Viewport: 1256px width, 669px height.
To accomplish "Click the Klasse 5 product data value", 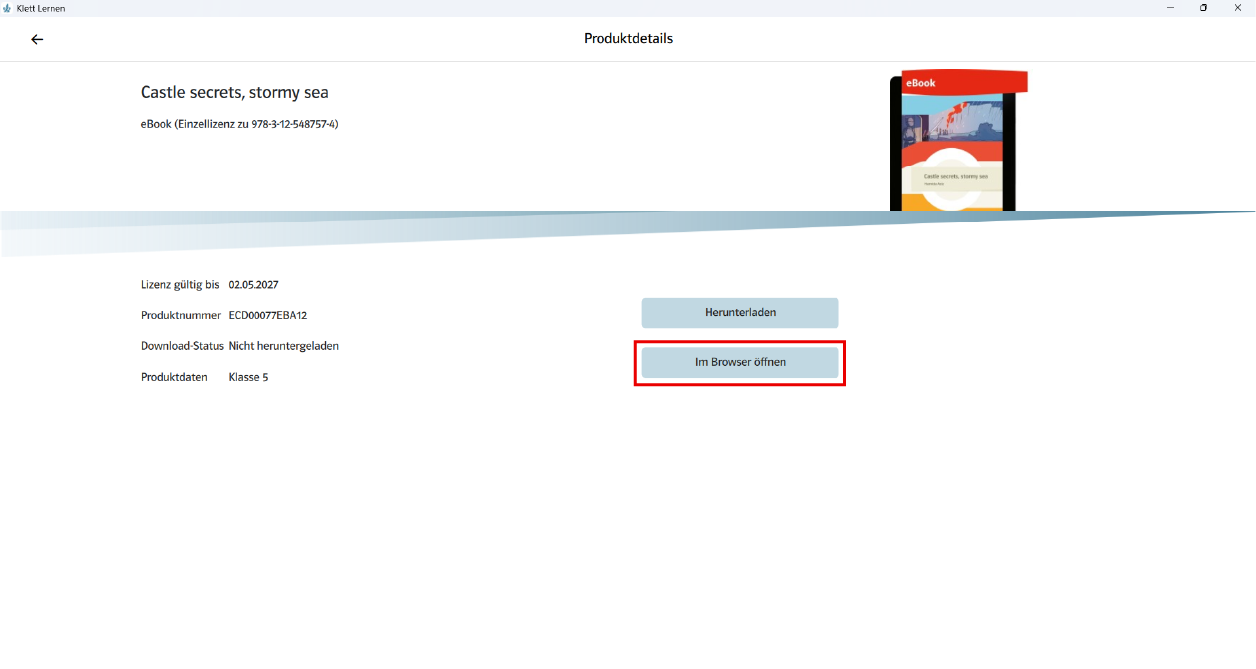I will 248,377.
